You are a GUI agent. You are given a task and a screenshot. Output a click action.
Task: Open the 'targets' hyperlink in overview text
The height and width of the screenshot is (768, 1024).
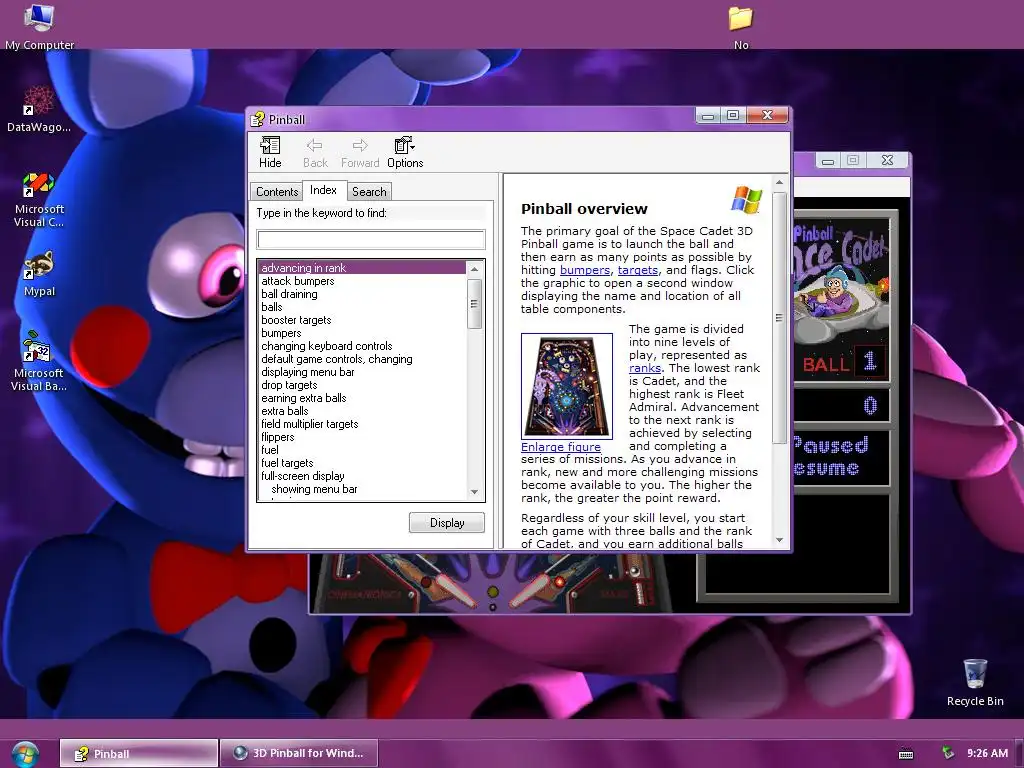[637, 270]
